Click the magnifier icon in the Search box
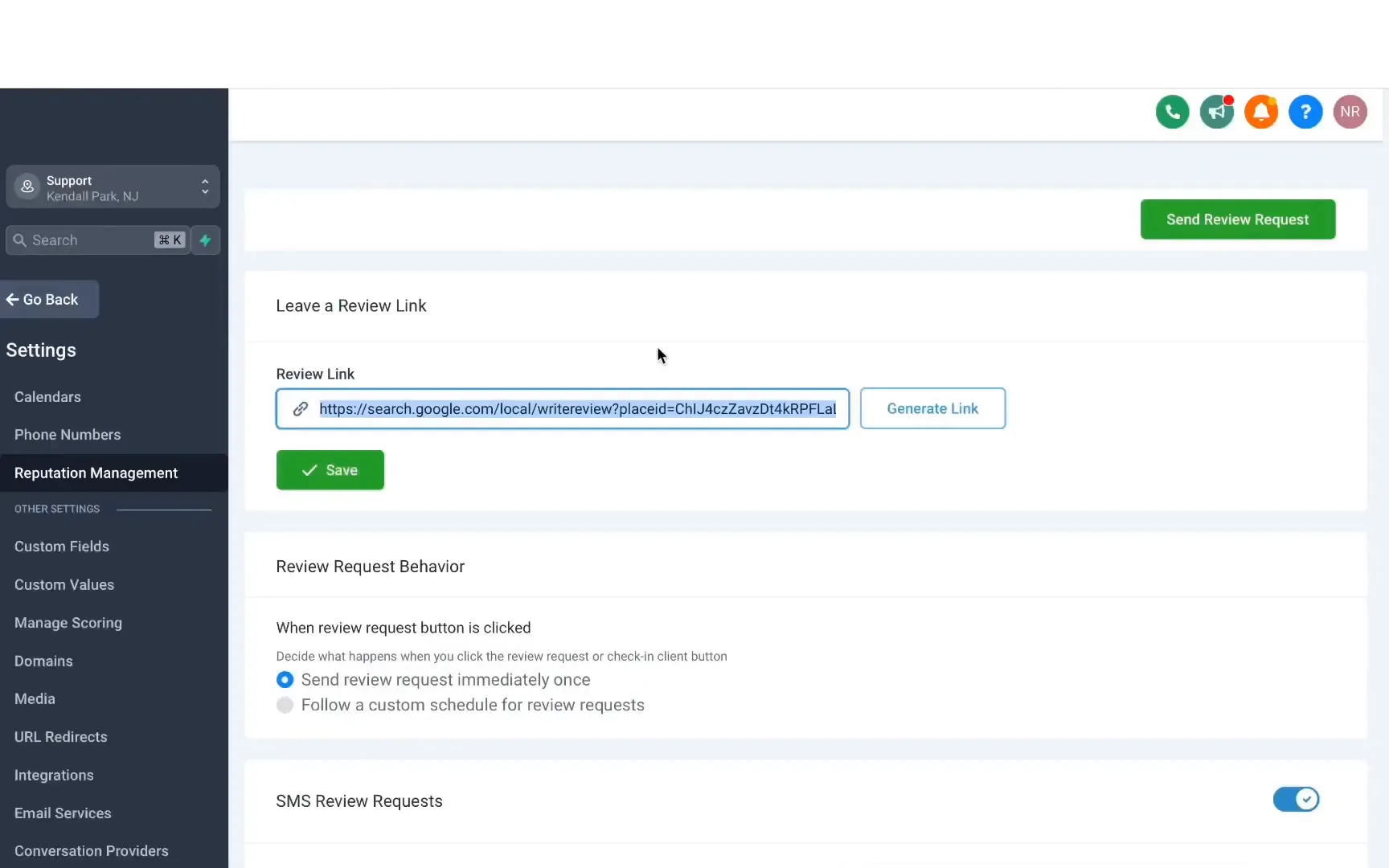The height and width of the screenshot is (868, 1389). click(x=20, y=240)
